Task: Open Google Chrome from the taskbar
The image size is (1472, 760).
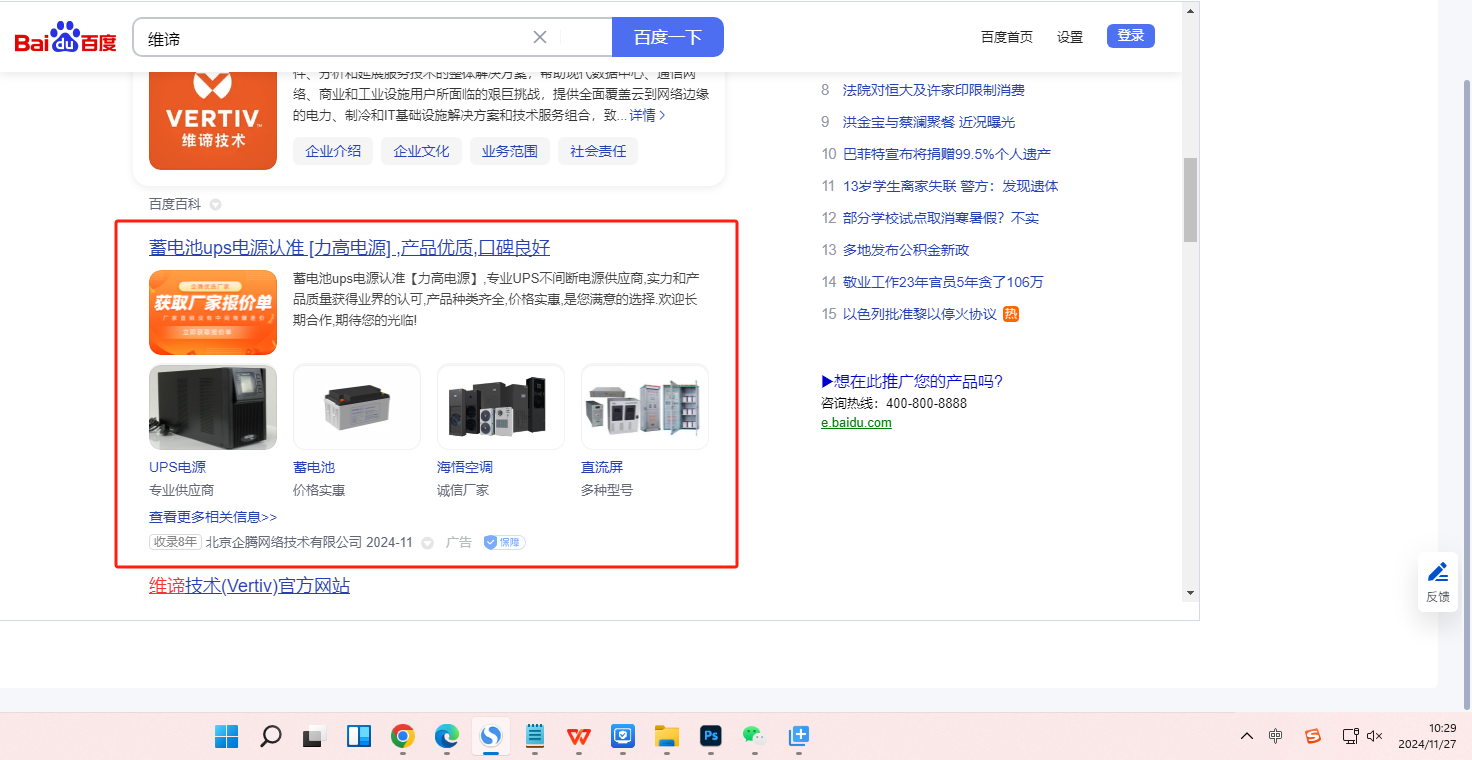Action: pos(403,737)
